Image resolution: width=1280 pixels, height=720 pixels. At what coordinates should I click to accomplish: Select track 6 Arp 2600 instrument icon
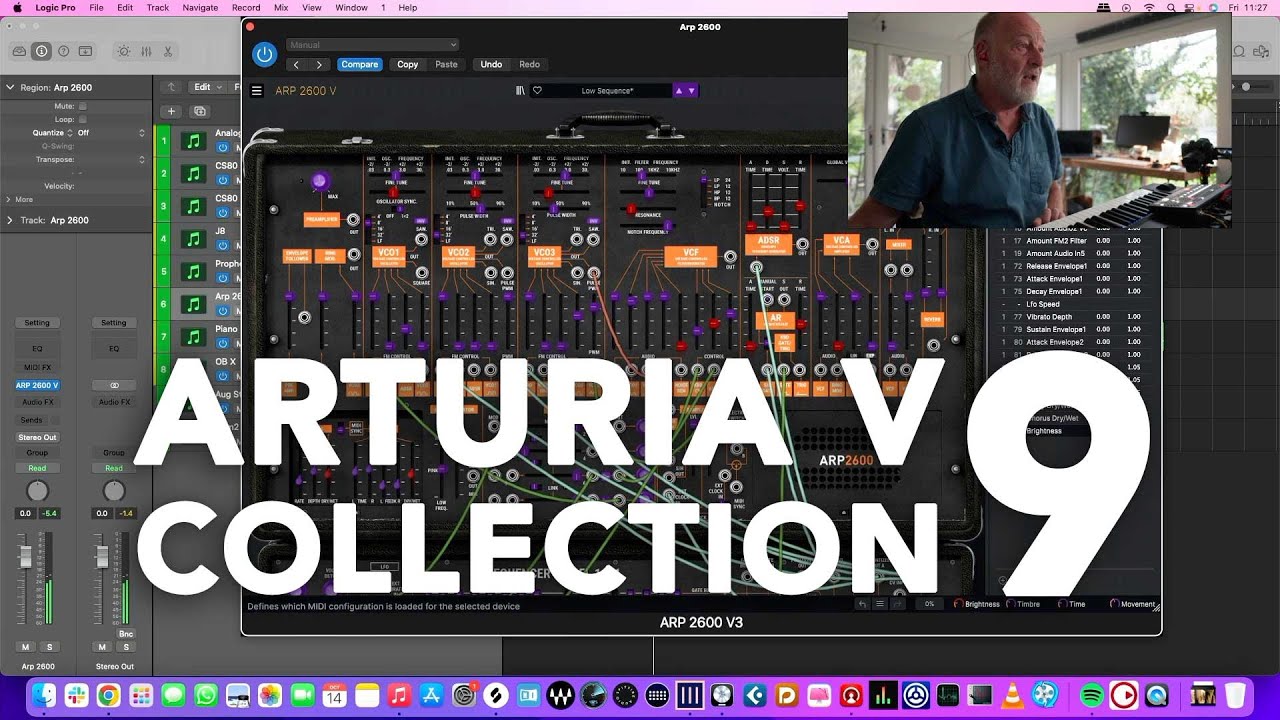194,304
